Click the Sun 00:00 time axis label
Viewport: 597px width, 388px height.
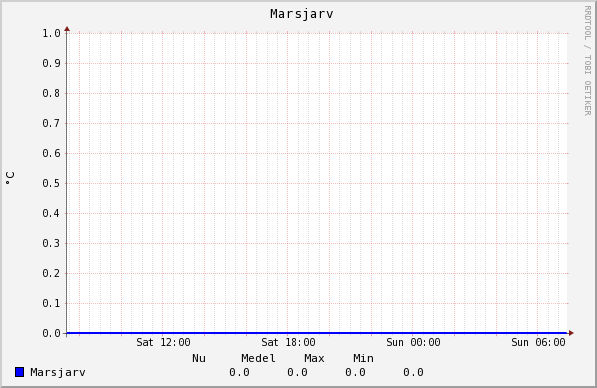[413, 342]
